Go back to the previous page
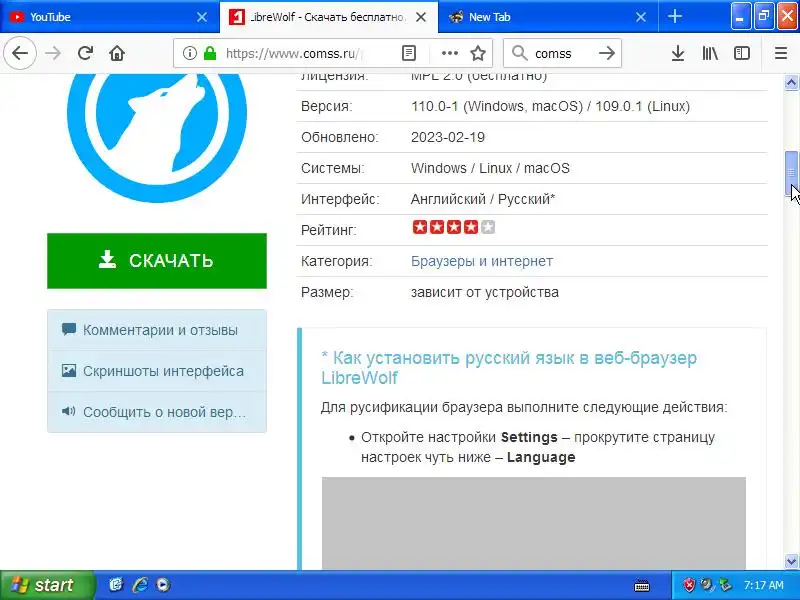 pyautogui.click(x=20, y=53)
